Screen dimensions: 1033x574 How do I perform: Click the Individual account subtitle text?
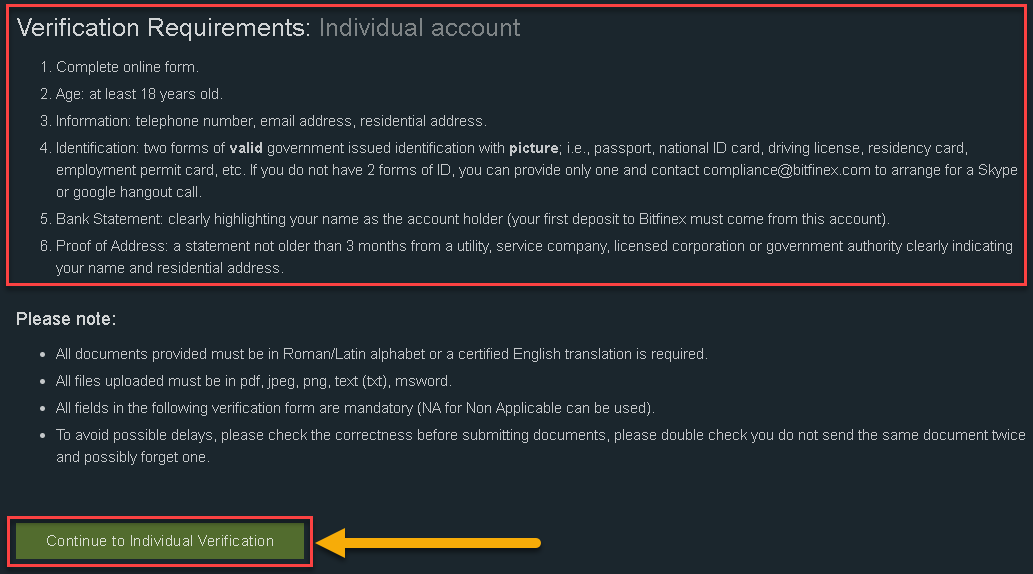(x=420, y=28)
